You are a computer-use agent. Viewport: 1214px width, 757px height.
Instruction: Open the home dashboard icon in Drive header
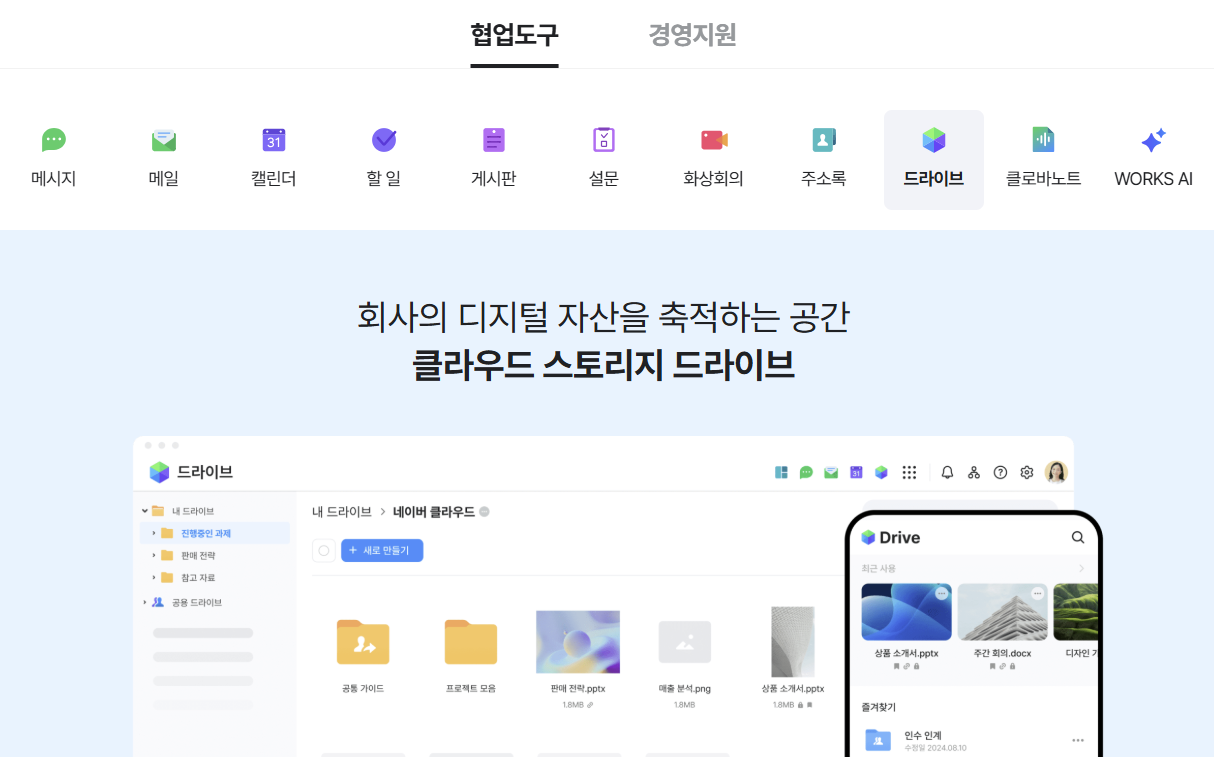(x=782, y=472)
